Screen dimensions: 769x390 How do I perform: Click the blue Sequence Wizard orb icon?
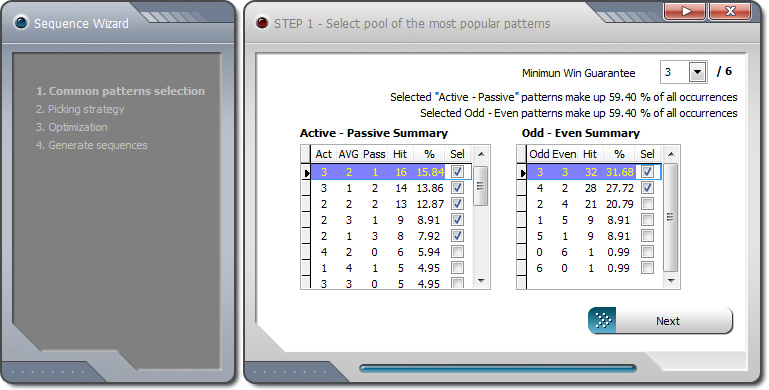coord(21,23)
